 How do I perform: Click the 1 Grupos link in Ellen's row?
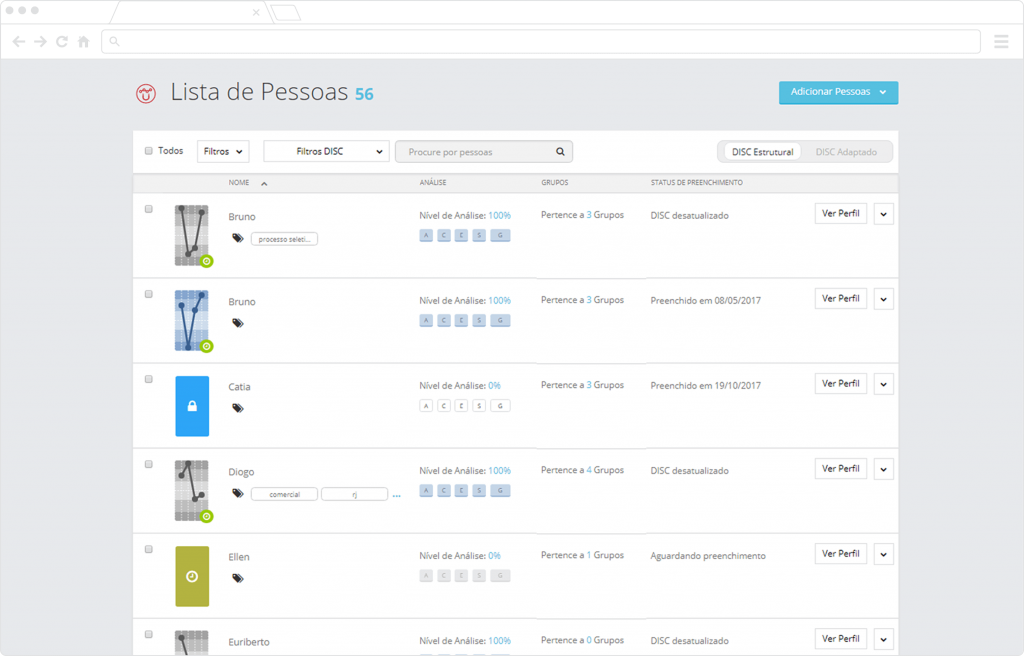605,555
